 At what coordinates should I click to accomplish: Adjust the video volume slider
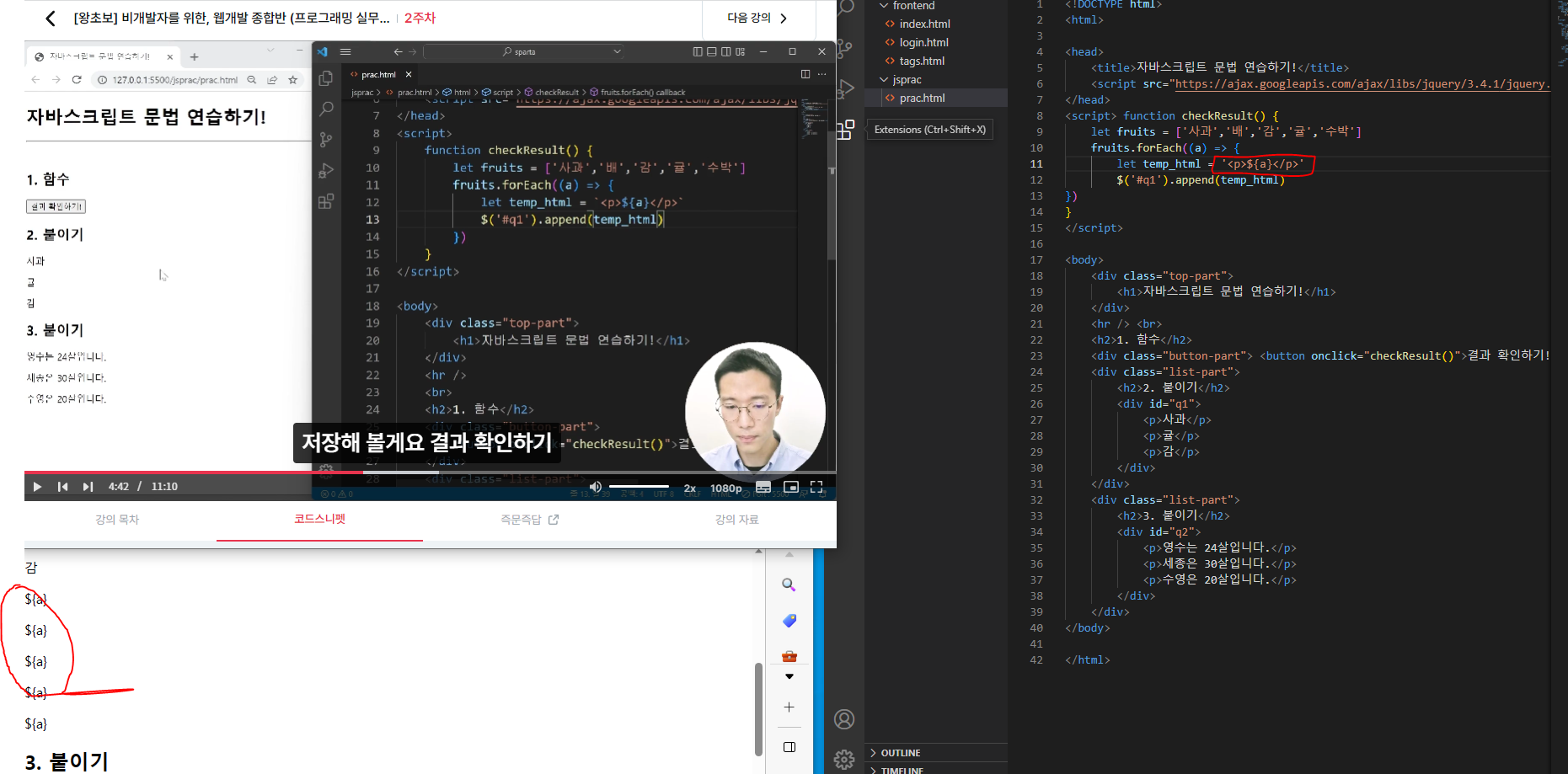tap(639, 487)
